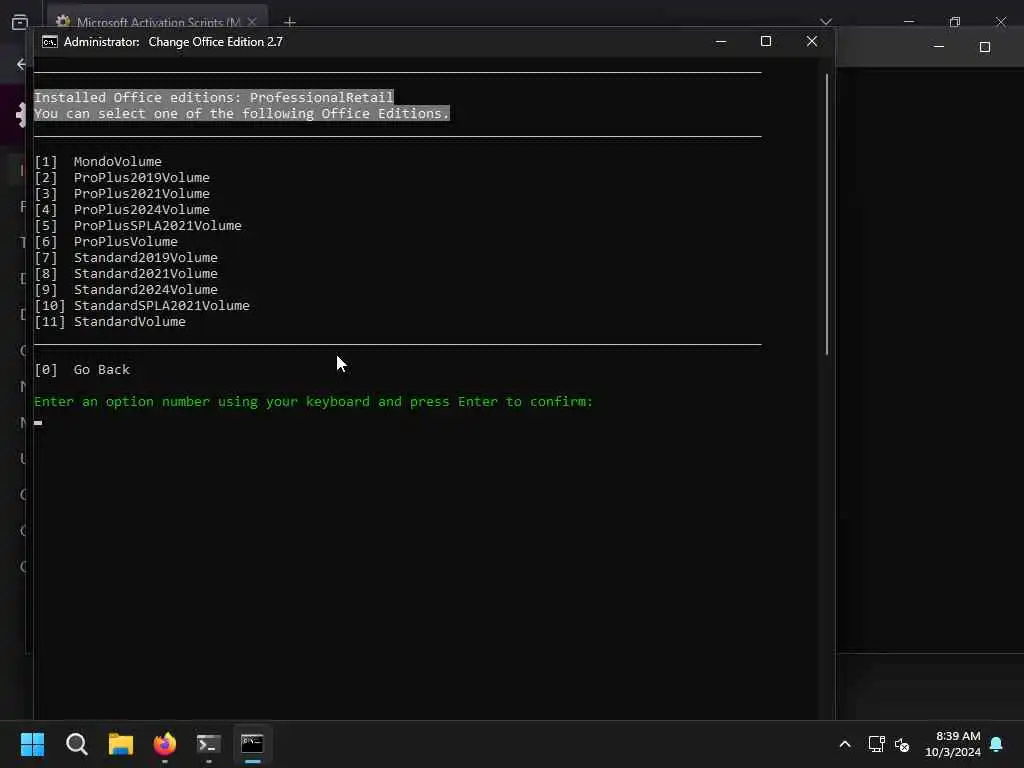Click the green 'Enter an option number' prompt

click(x=313, y=402)
